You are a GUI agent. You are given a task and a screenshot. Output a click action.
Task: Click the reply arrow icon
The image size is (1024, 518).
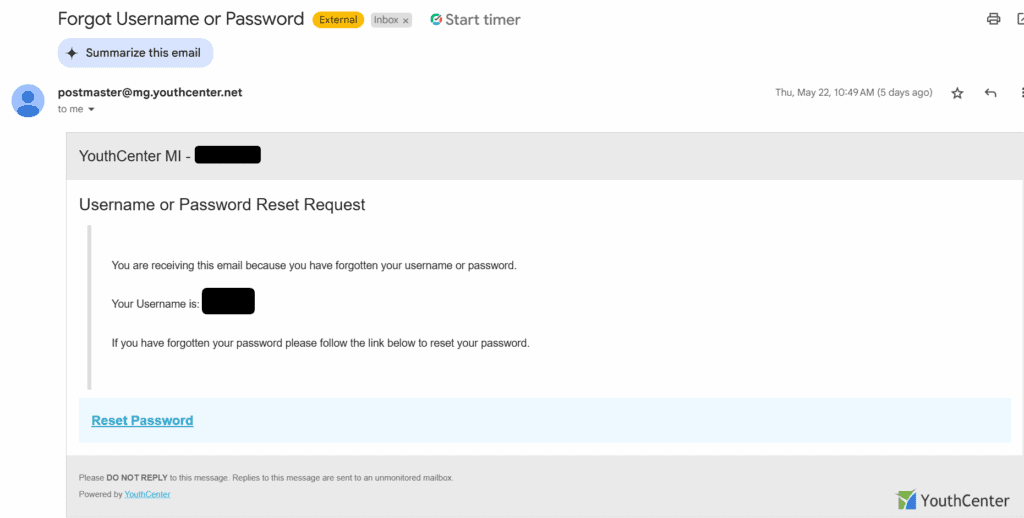click(991, 93)
